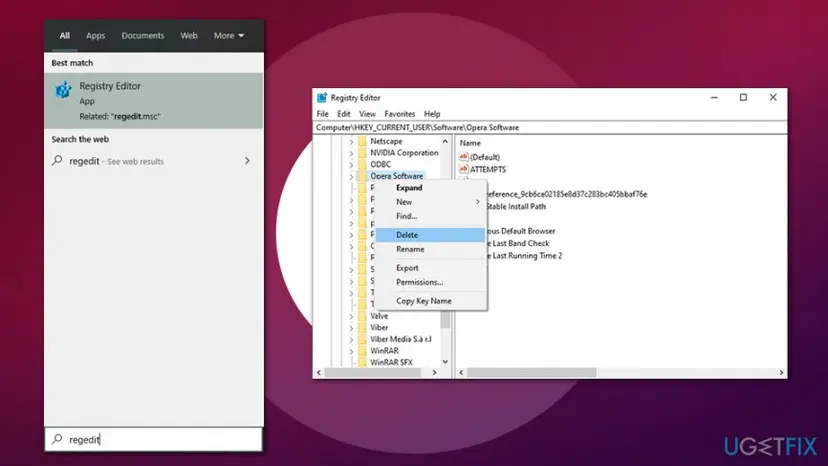
Task: Choose Export from the context menu
Action: [431, 268]
